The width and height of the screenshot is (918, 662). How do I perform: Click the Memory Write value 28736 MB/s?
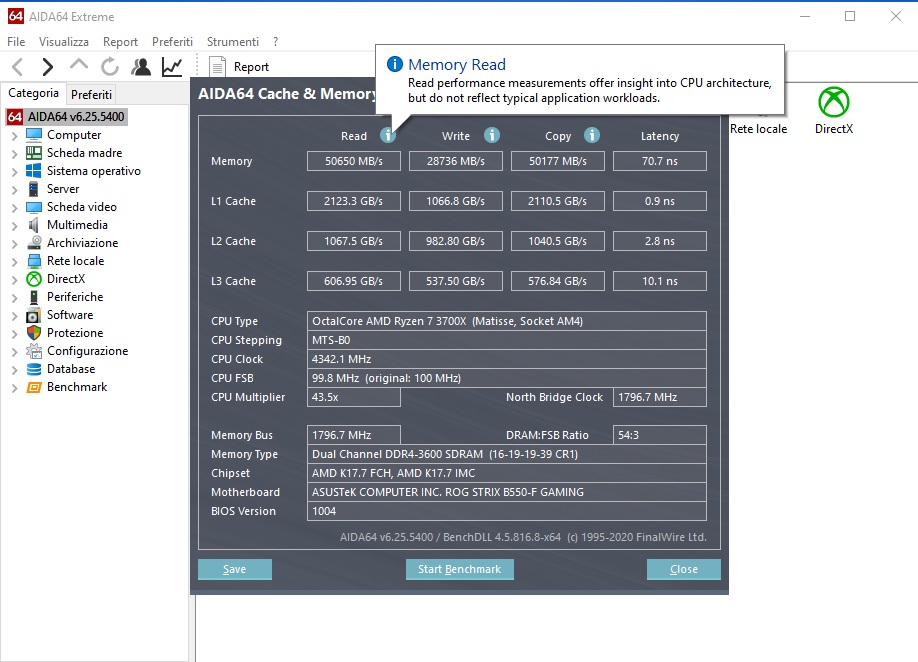coord(455,161)
